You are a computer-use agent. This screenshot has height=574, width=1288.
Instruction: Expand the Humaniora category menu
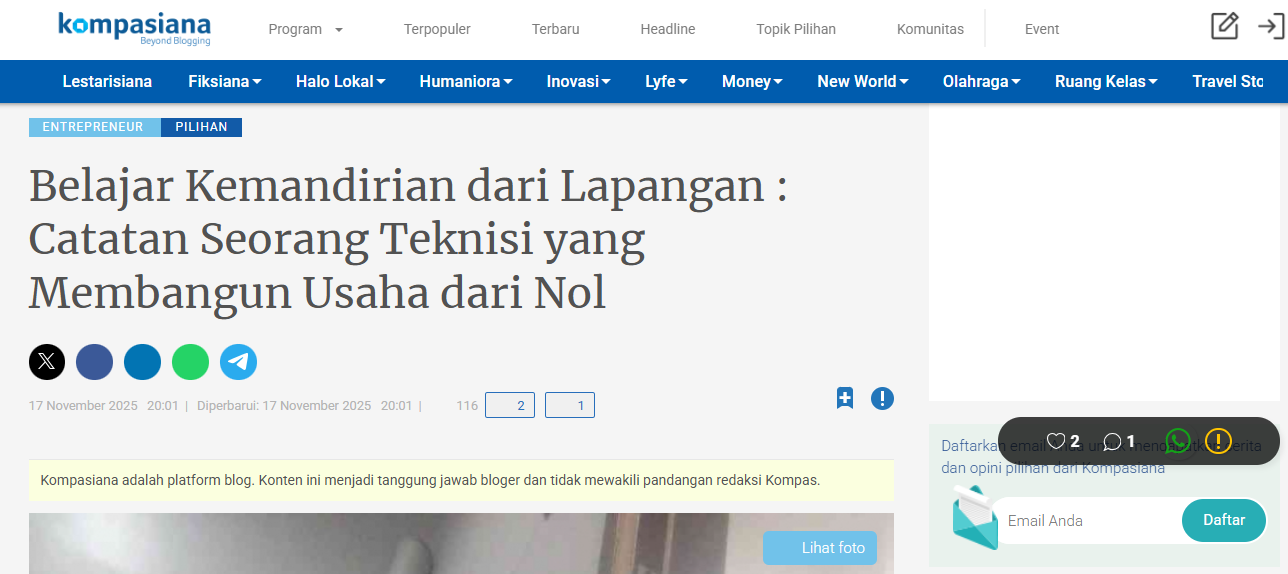point(466,82)
